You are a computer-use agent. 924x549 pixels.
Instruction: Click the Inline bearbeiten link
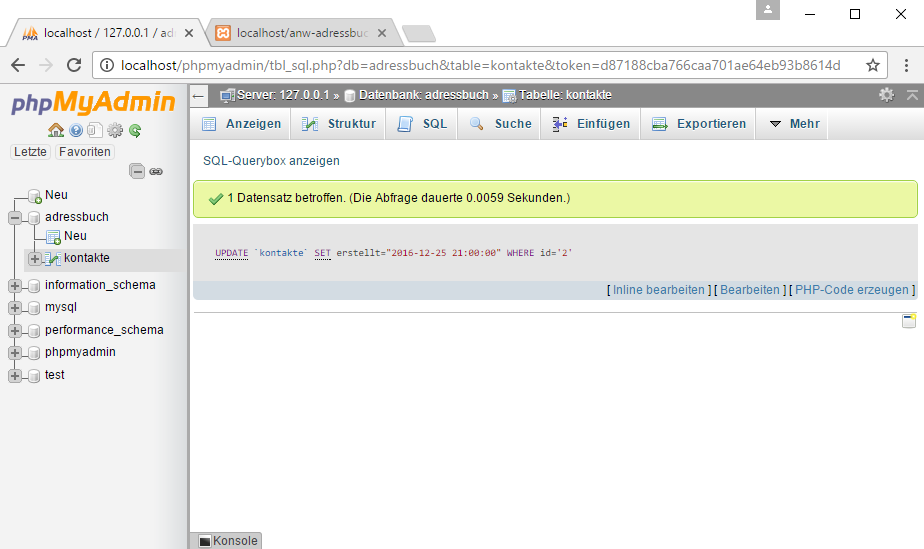(x=658, y=290)
